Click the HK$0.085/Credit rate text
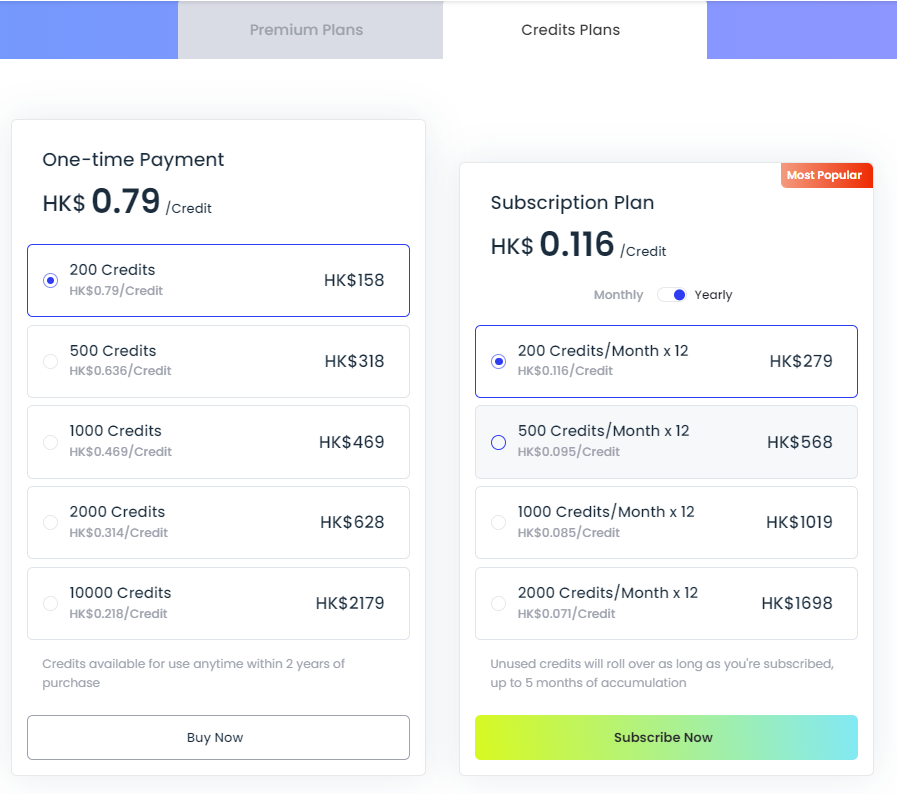 (x=569, y=533)
